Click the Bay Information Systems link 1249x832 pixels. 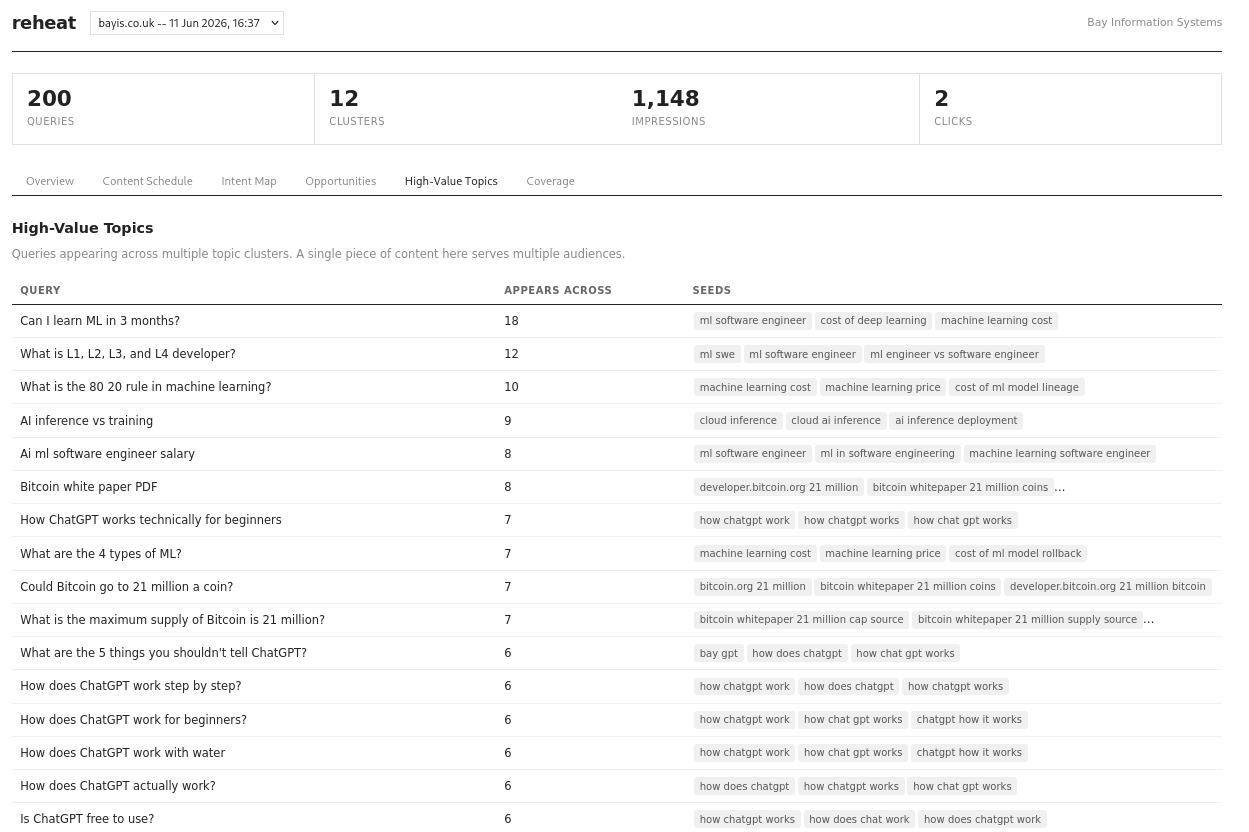1154,22
